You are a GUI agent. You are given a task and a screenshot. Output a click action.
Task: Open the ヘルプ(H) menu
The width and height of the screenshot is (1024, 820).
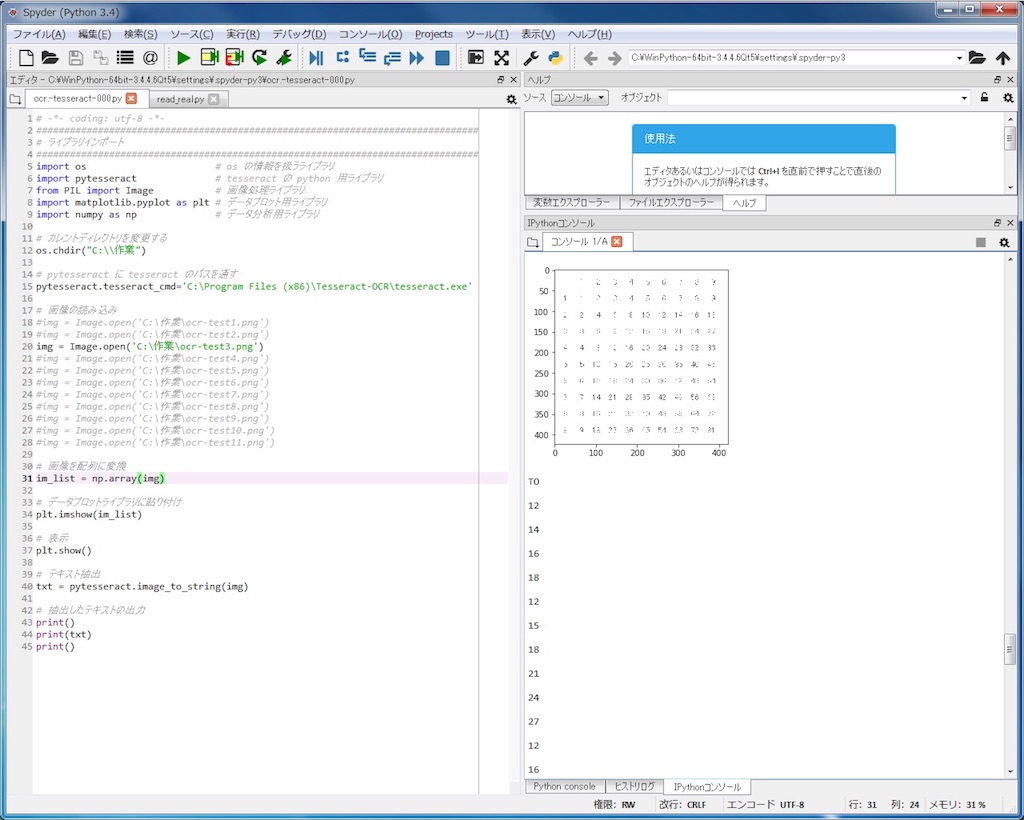coord(590,34)
